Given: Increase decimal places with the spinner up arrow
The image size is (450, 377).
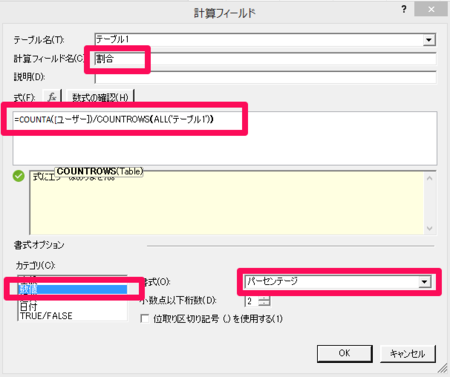Looking at the screenshot, I should tap(264, 299).
